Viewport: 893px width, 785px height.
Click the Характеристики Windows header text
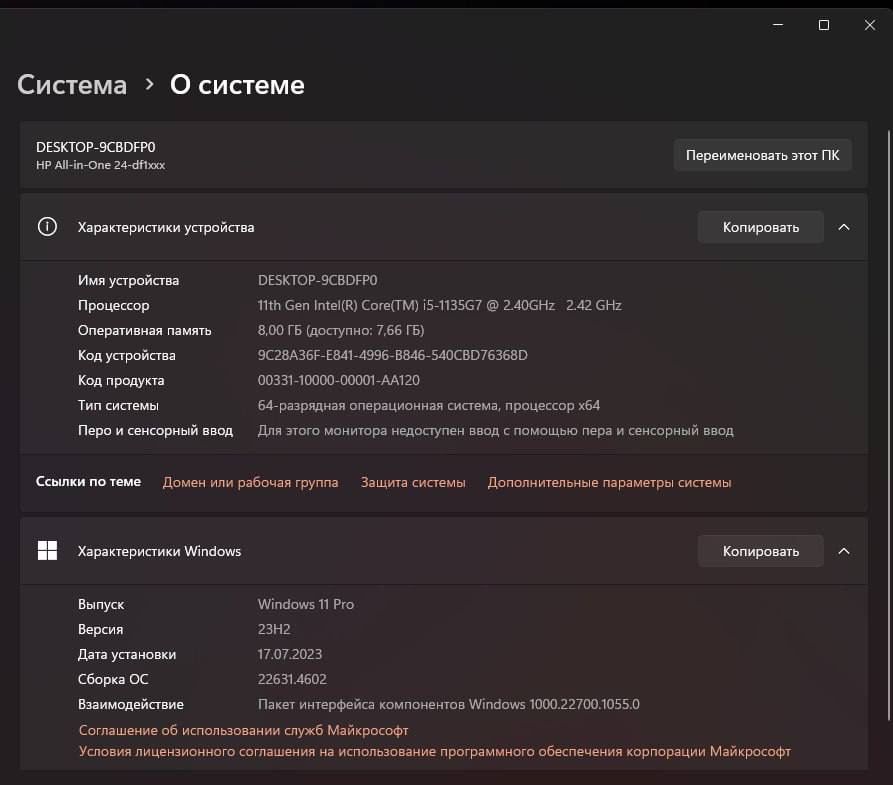[x=159, y=551]
